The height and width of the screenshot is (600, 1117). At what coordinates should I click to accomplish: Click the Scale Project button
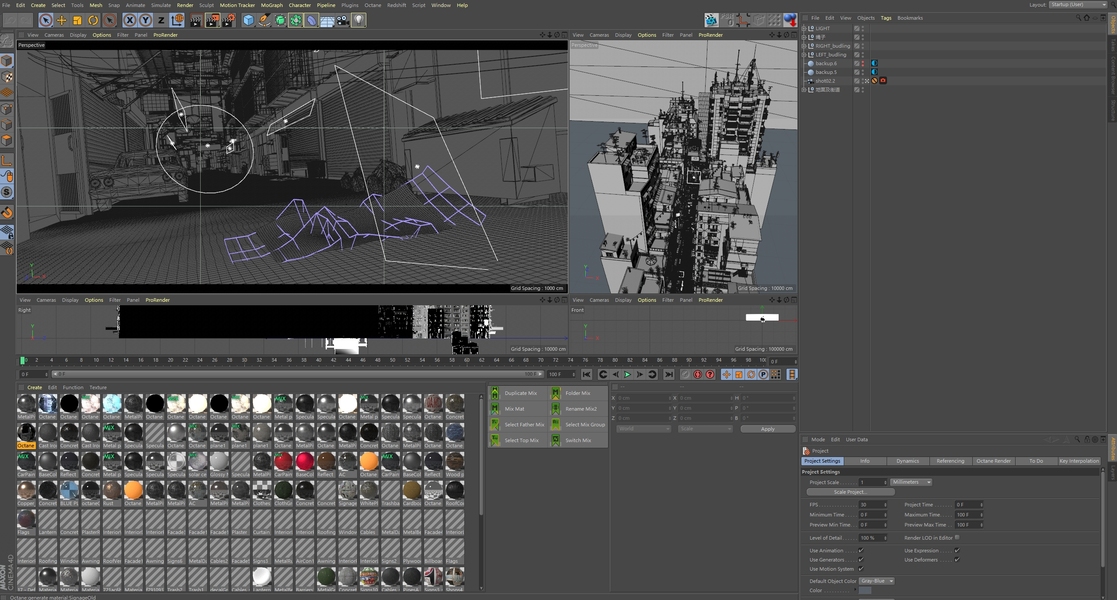tap(850, 492)
